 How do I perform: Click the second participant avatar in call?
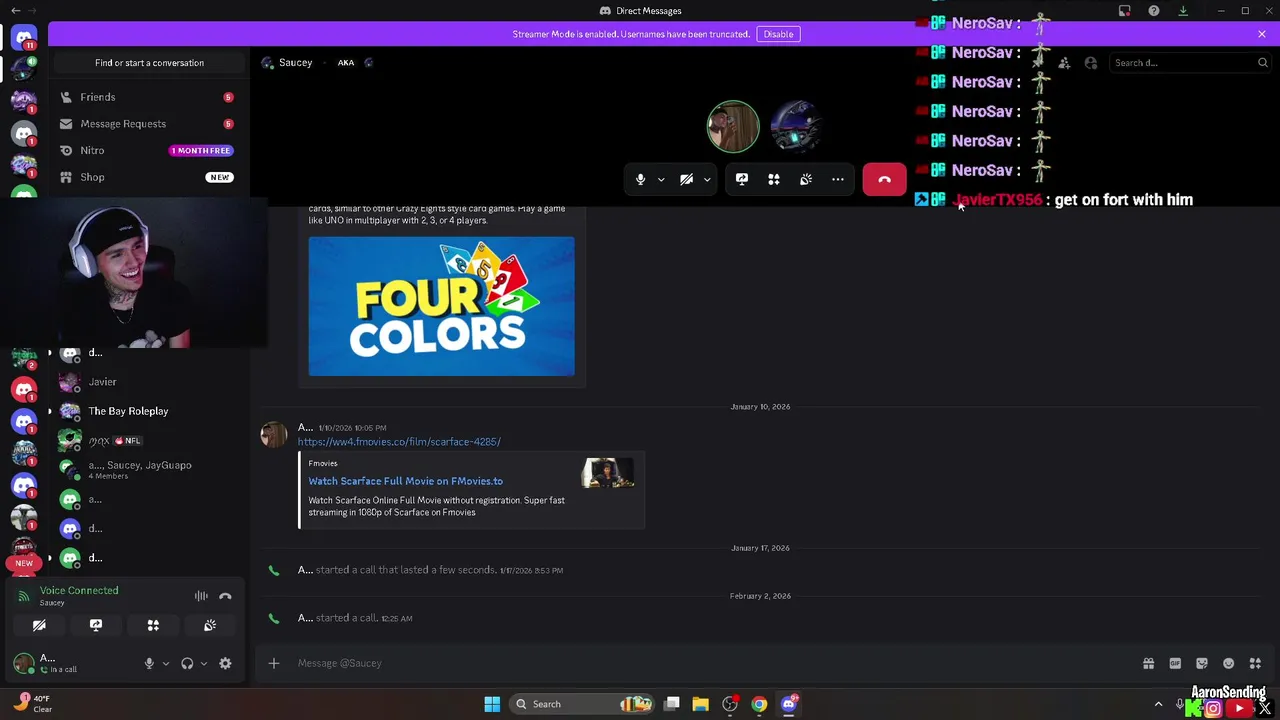796,126
